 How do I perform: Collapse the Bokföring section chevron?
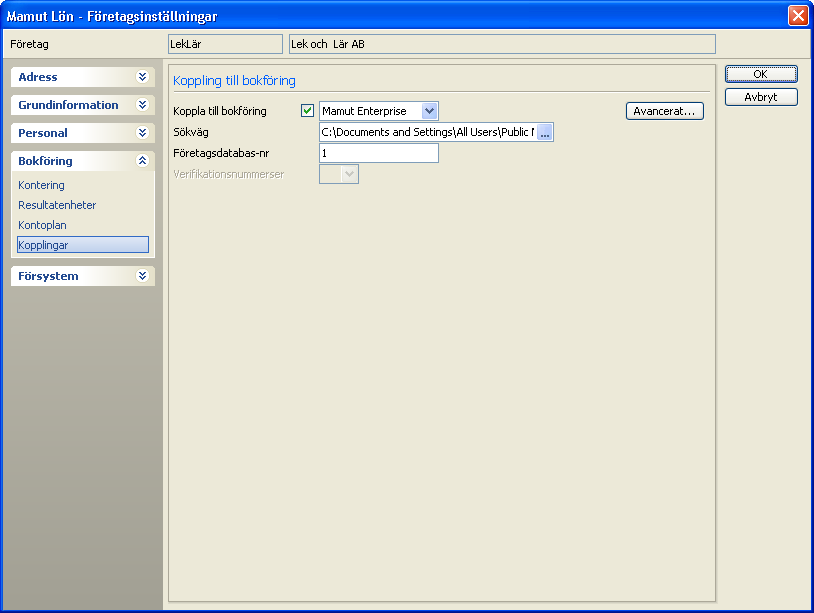coord(142,161)
